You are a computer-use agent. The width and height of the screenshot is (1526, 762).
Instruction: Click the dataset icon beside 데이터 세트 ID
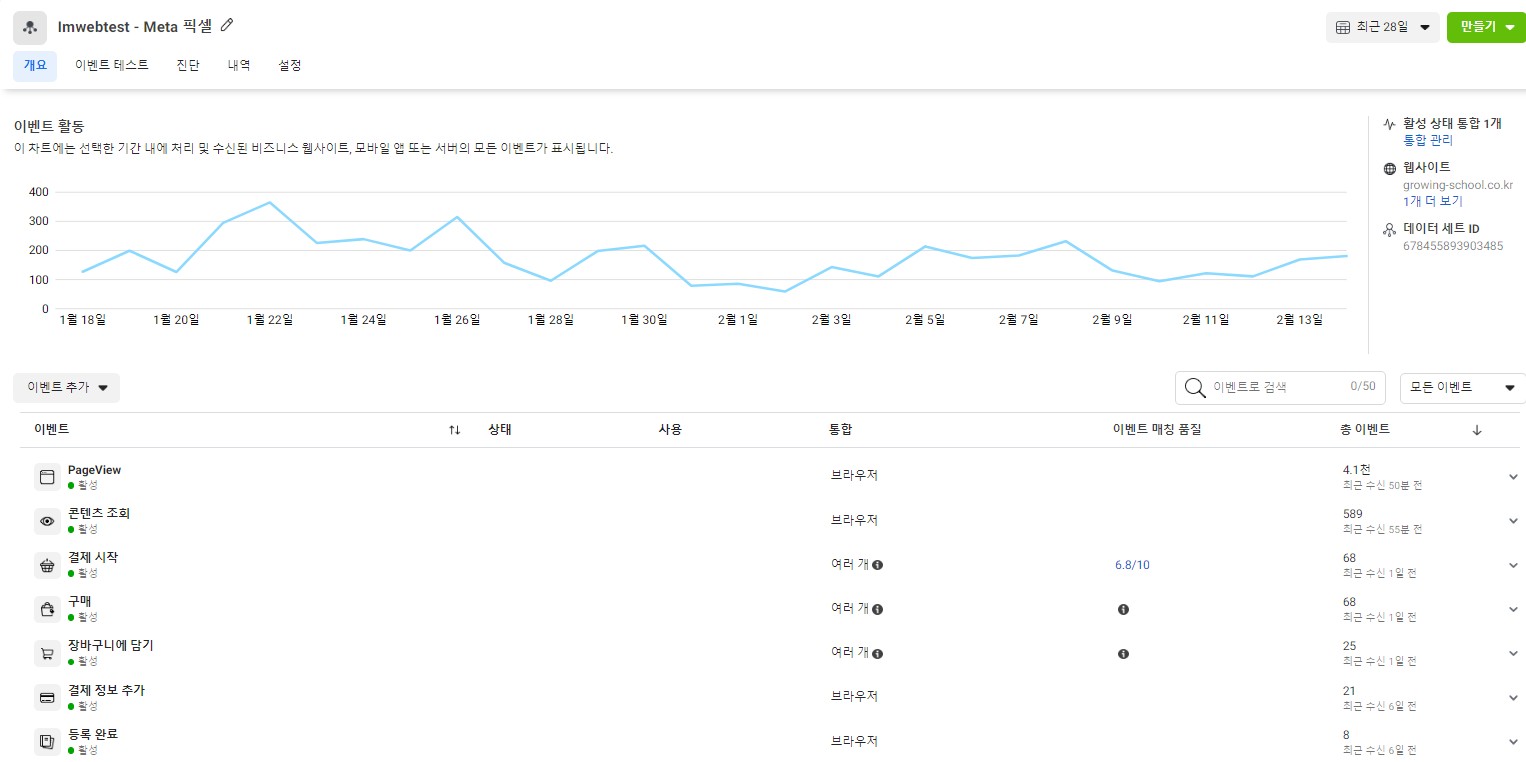pos(1389,230)
